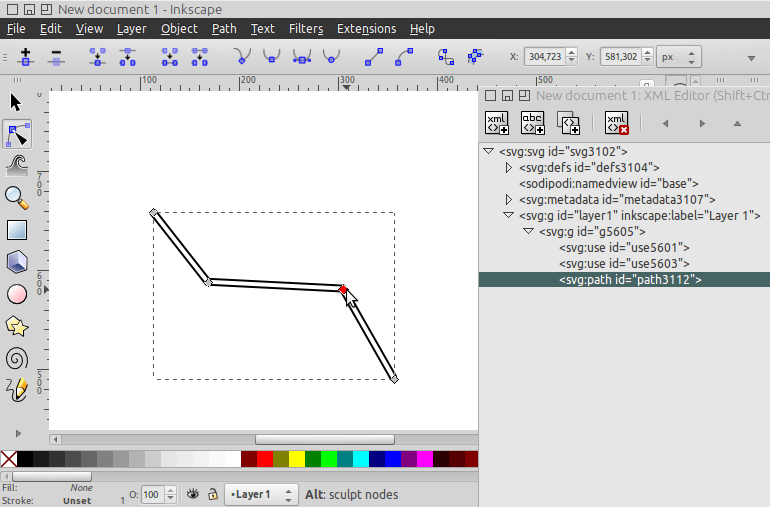Convert stroke to path icon
The width and height of the screenshot is (770, 507).
point(475,56)
